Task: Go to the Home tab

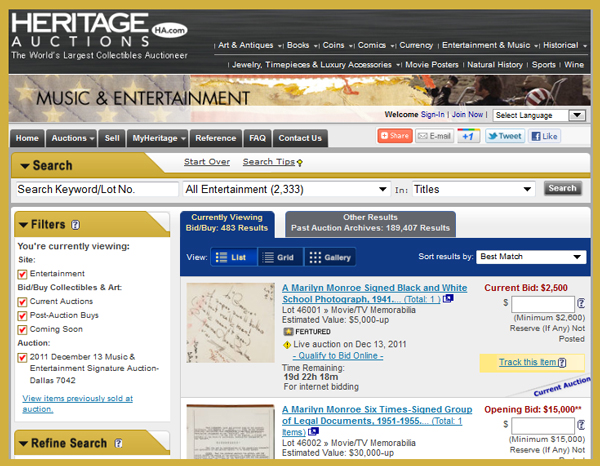Action: 27,138
